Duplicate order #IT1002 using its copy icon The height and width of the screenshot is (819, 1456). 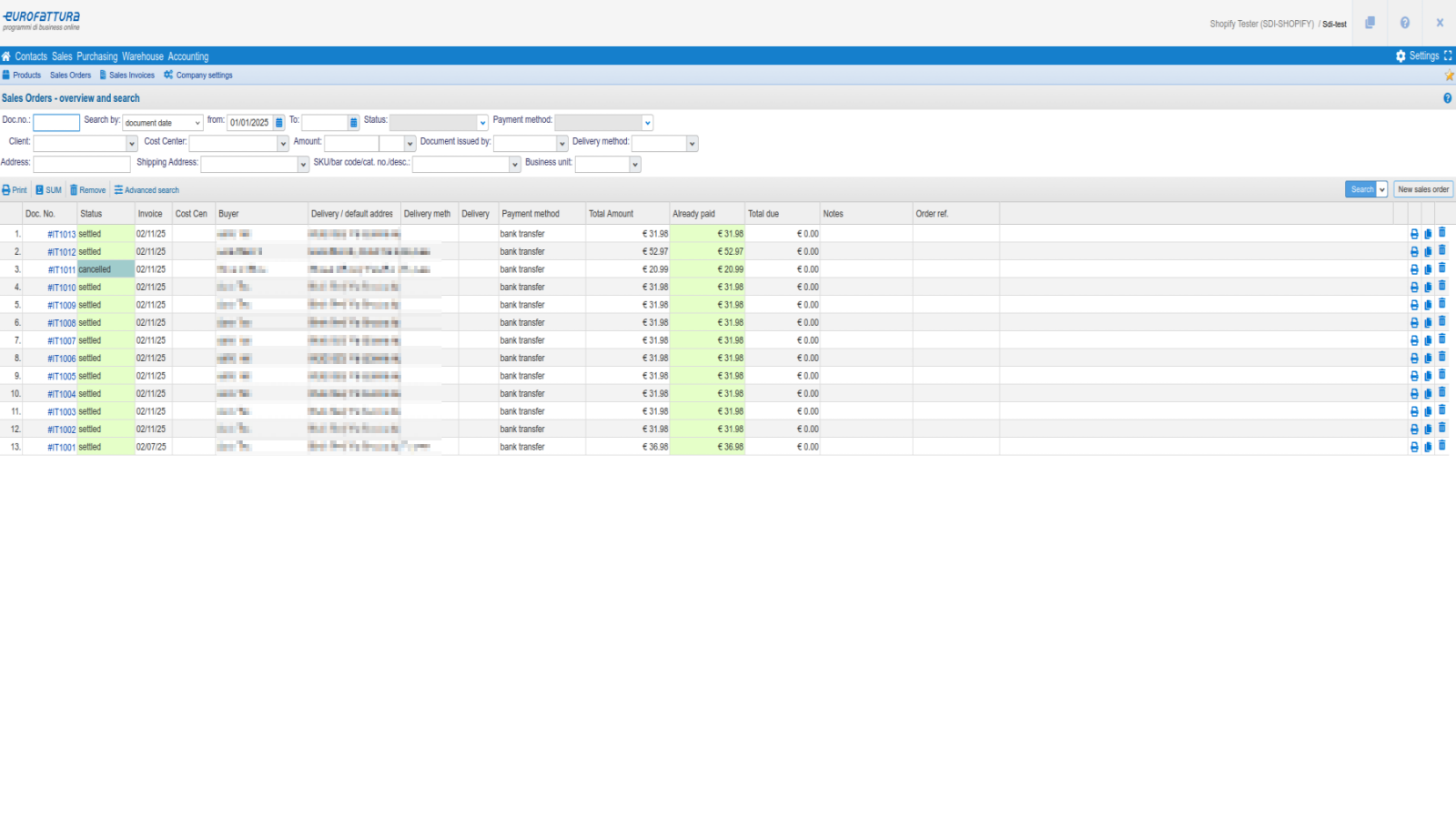pyautogui.click(x=1428, y=430)
